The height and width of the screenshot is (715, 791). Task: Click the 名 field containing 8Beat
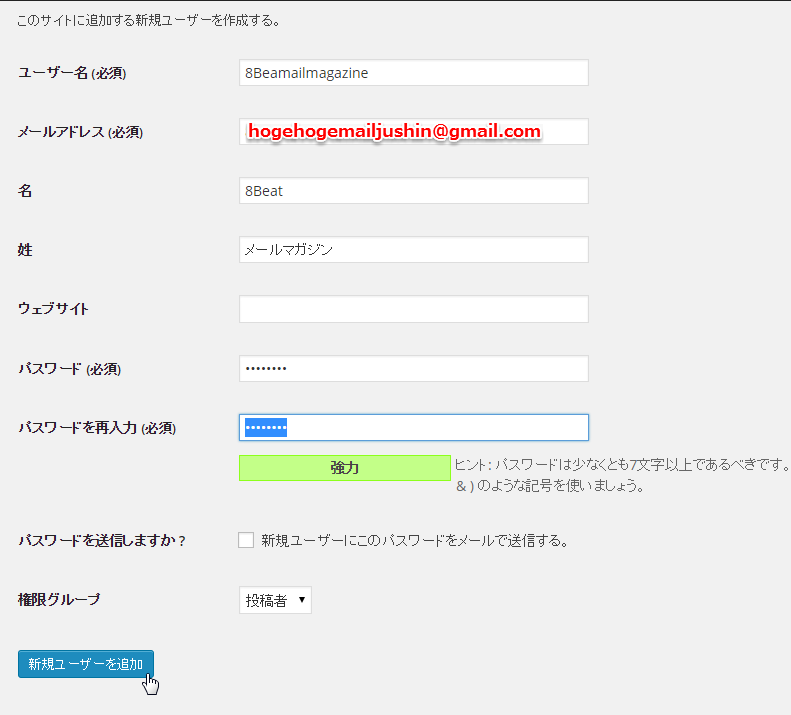coord(413,191)
